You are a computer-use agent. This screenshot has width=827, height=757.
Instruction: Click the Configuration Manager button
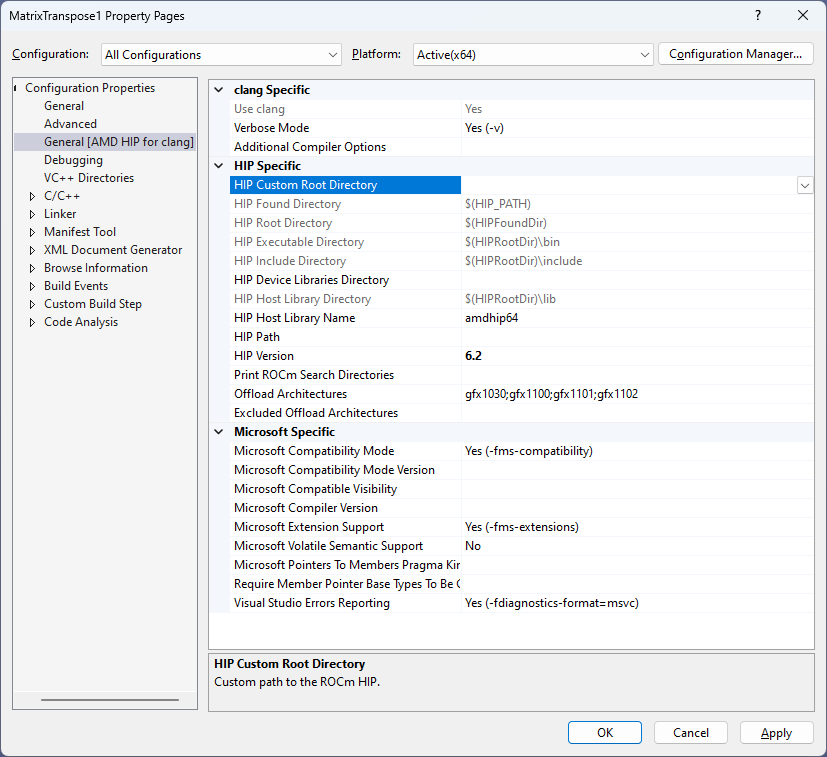[x=735, y=54]
